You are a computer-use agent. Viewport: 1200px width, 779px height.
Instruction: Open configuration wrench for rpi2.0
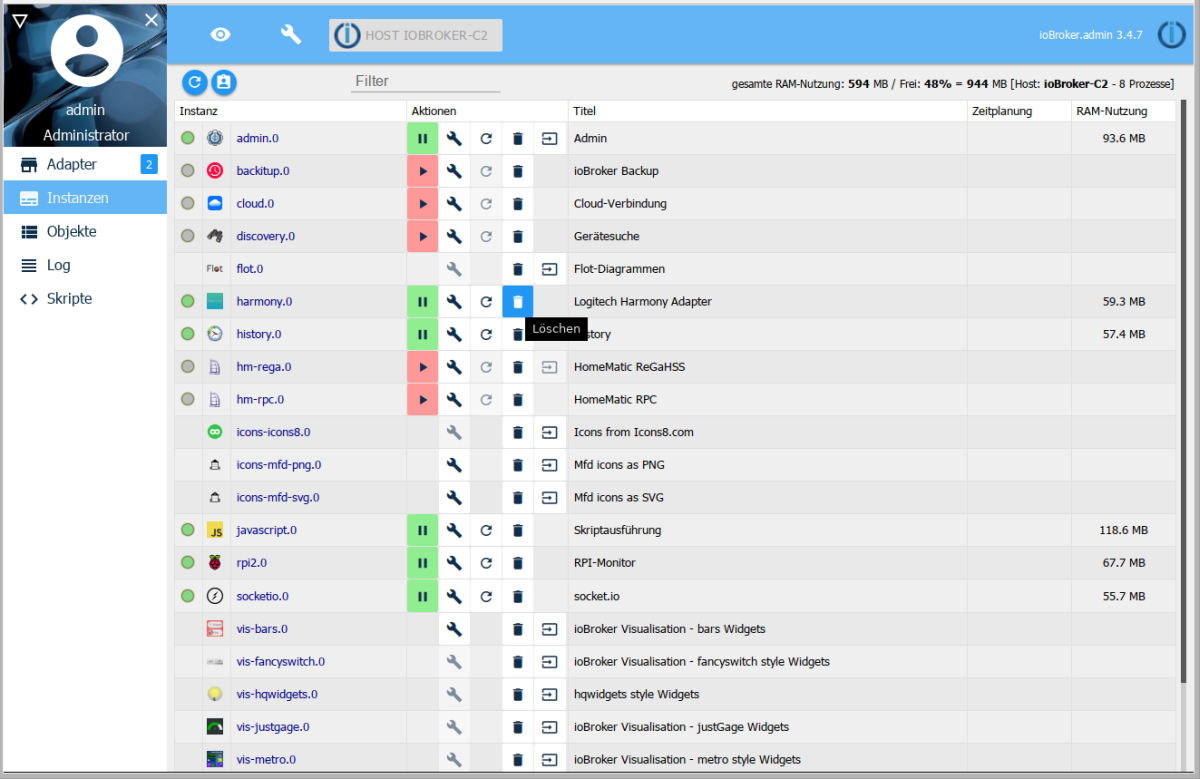454,563
